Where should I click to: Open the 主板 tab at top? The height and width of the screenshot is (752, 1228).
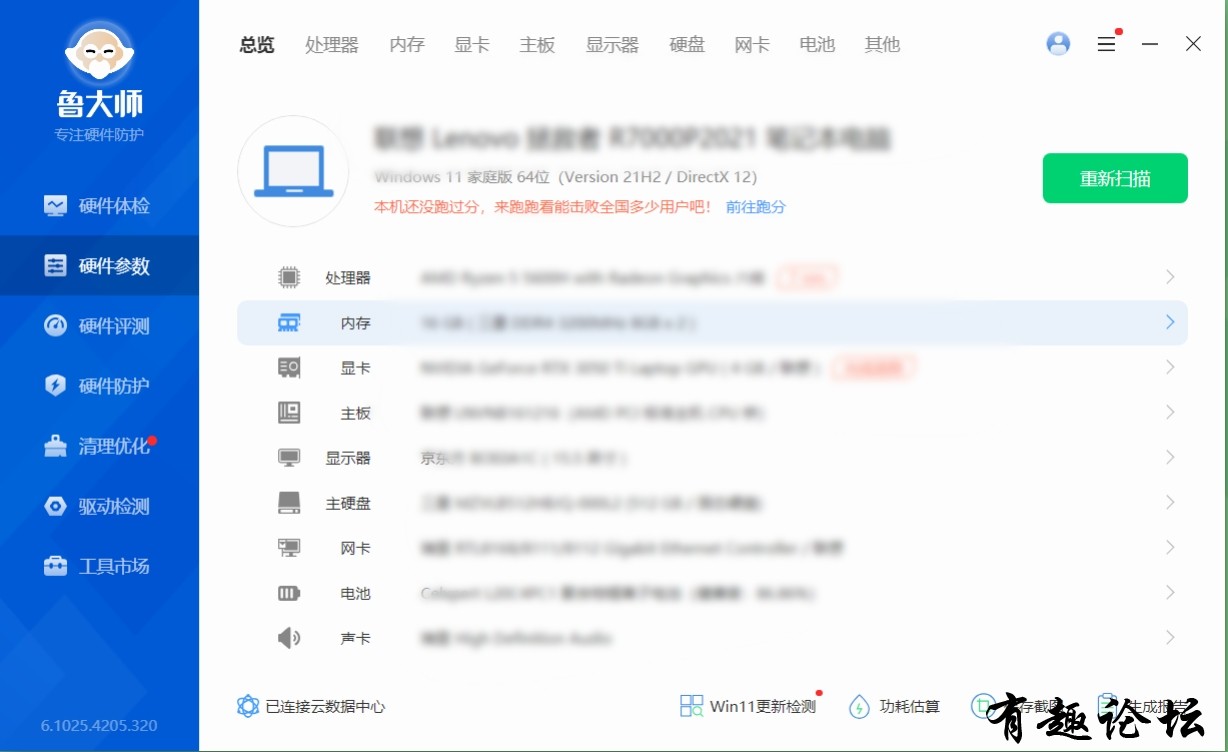point(537,44)
